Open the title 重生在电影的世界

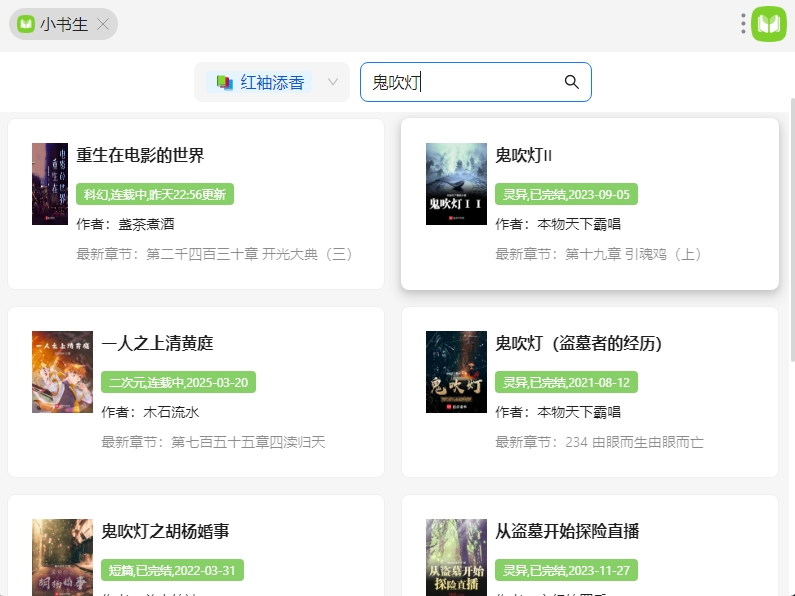(140, 155)
